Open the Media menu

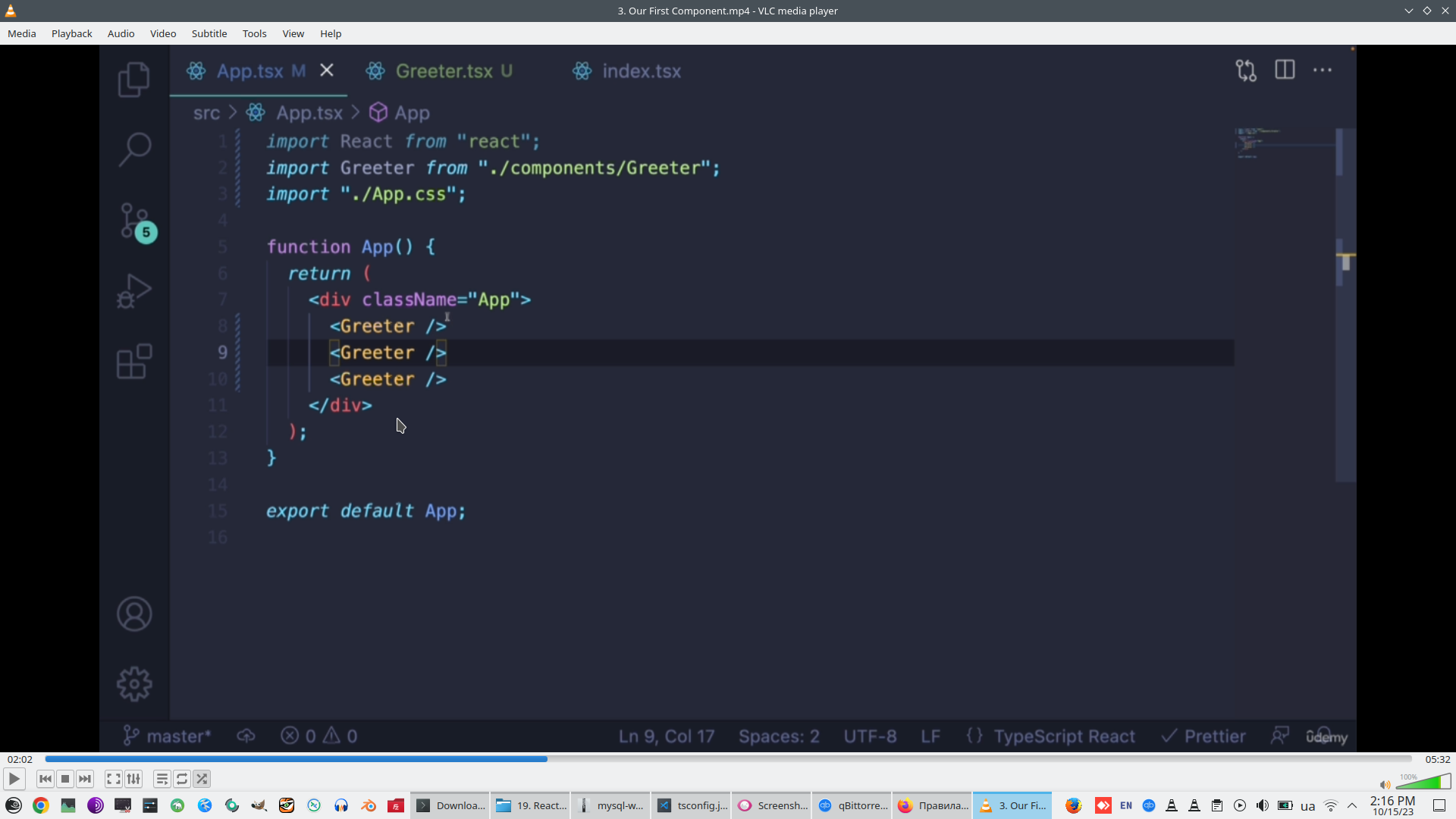[22, 33]
